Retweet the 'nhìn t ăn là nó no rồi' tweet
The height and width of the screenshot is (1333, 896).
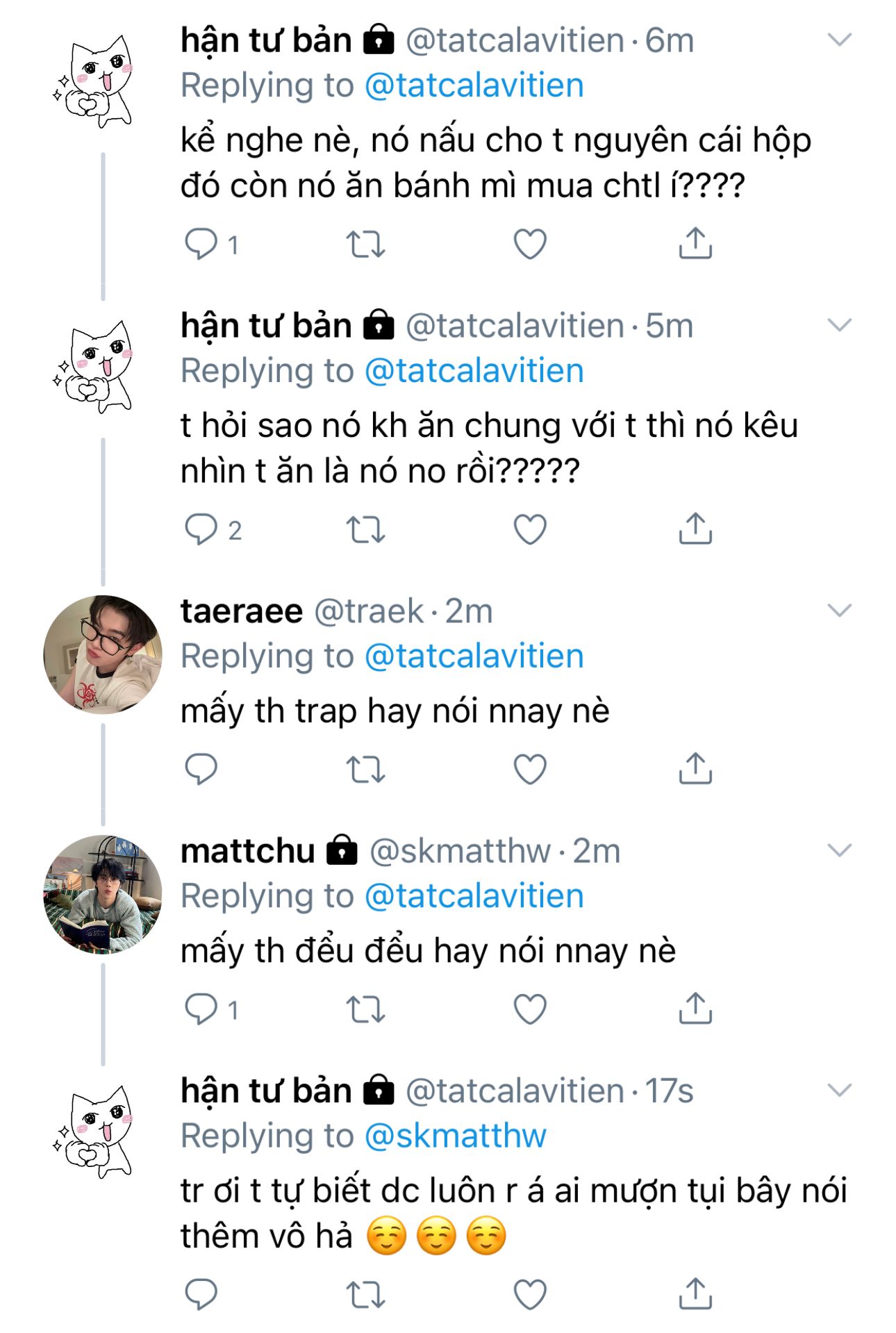click(365, 529)
